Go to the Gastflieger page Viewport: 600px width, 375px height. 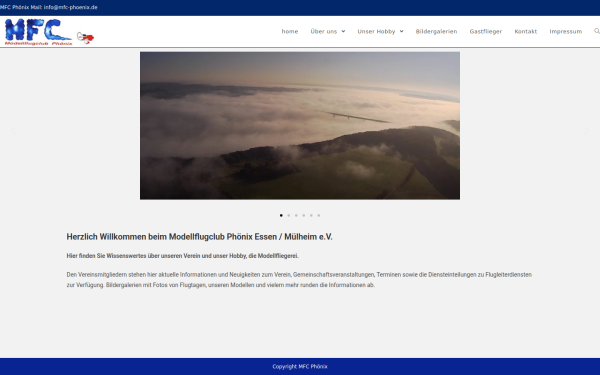pos(486,31)
